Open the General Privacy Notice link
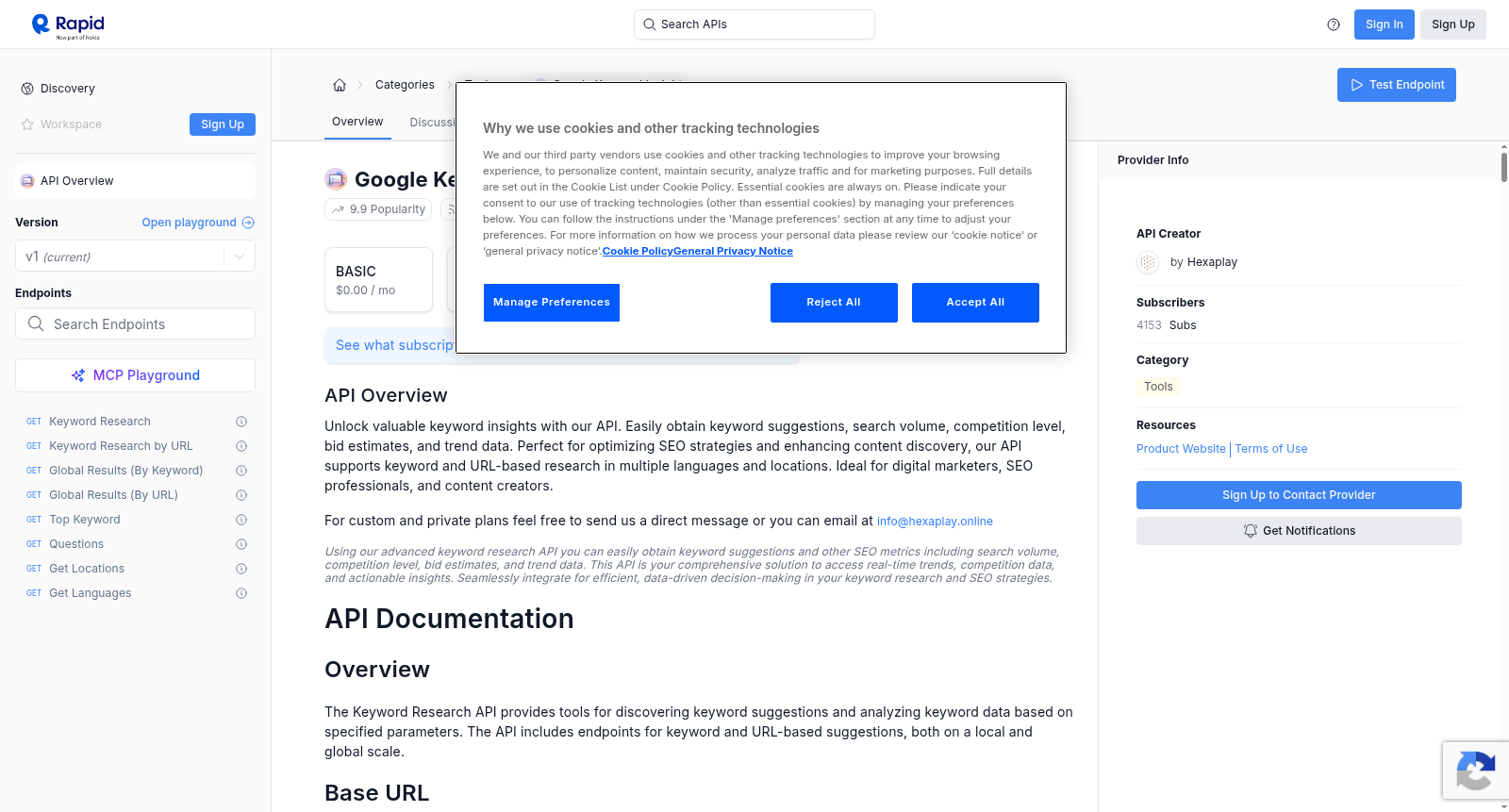Image resolution: width=1509 pixels, height=812 pixels. coord(734,251)
